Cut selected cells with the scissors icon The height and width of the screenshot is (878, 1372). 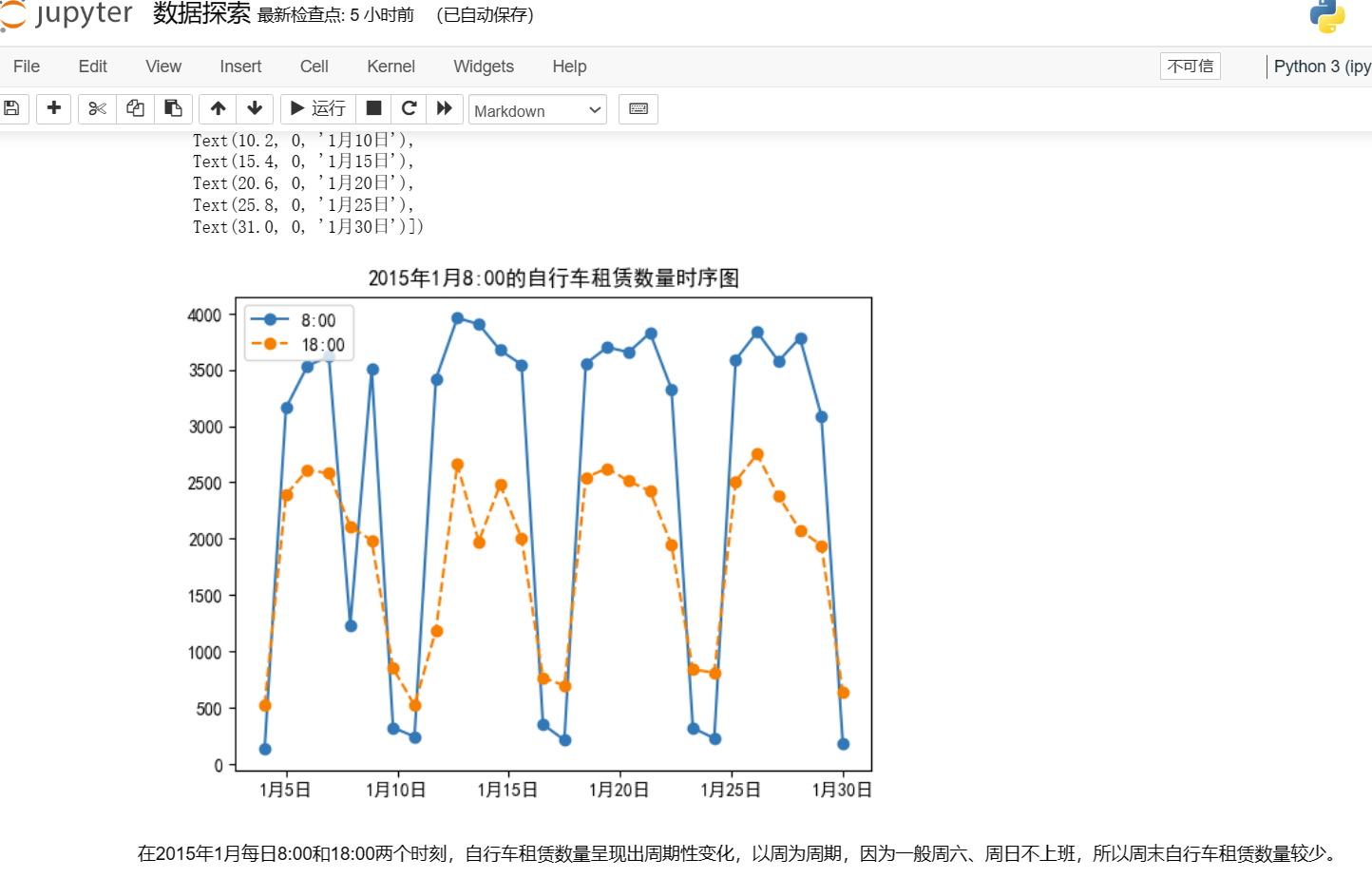point(97,108)
